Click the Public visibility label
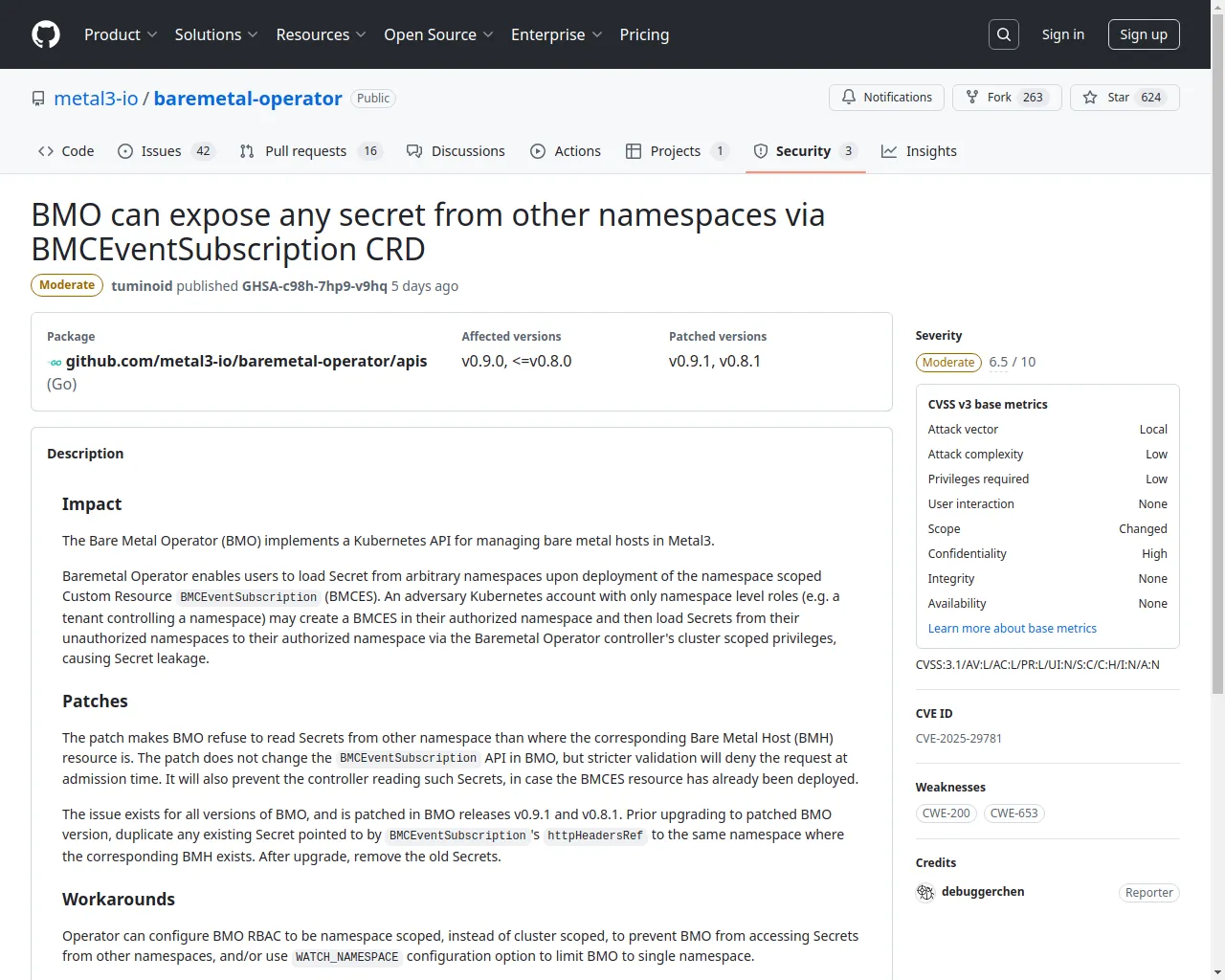 click(x=373, y=99)
